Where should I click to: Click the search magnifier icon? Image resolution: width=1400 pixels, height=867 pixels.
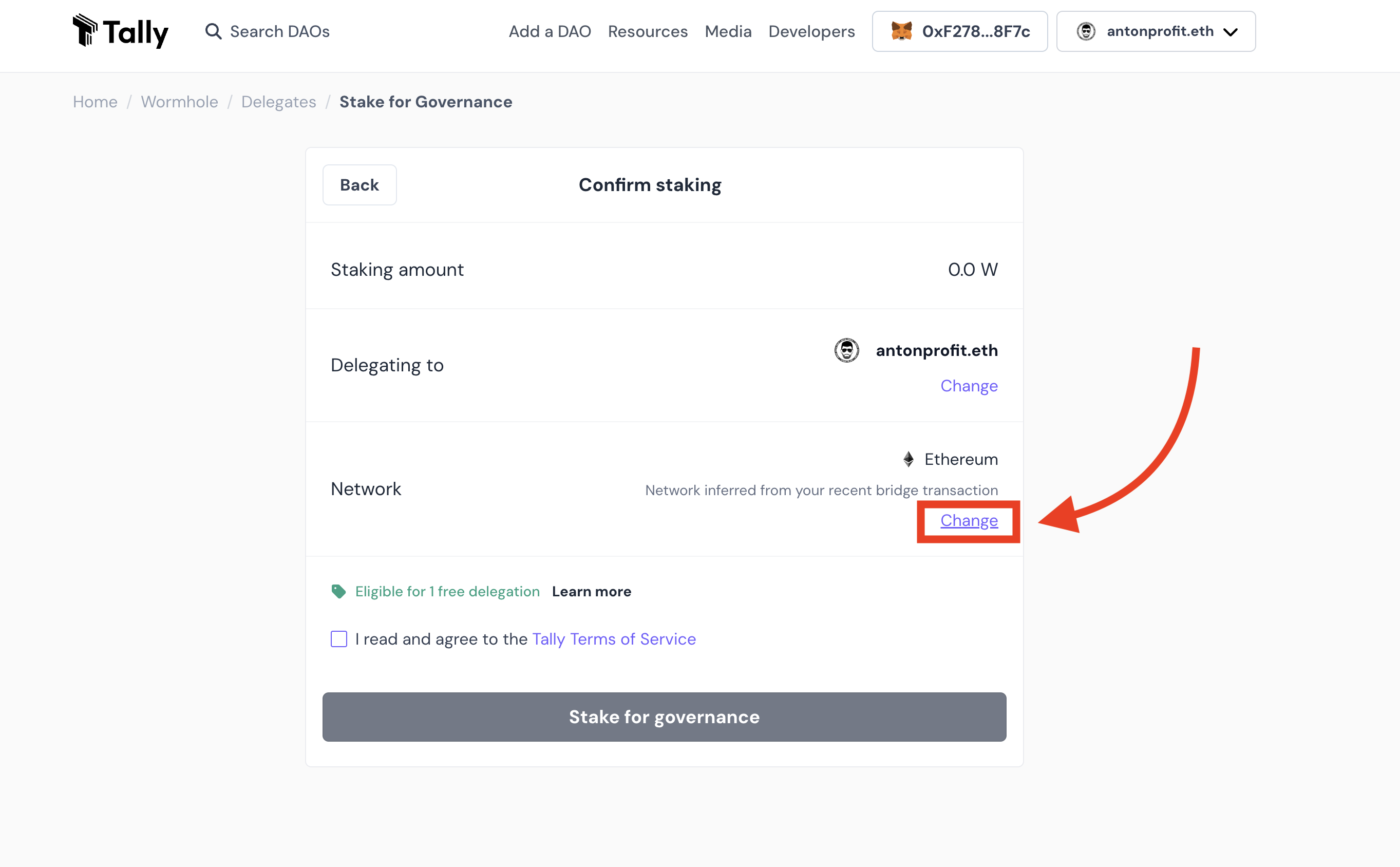pyautogui.click(x=213, y=31)
